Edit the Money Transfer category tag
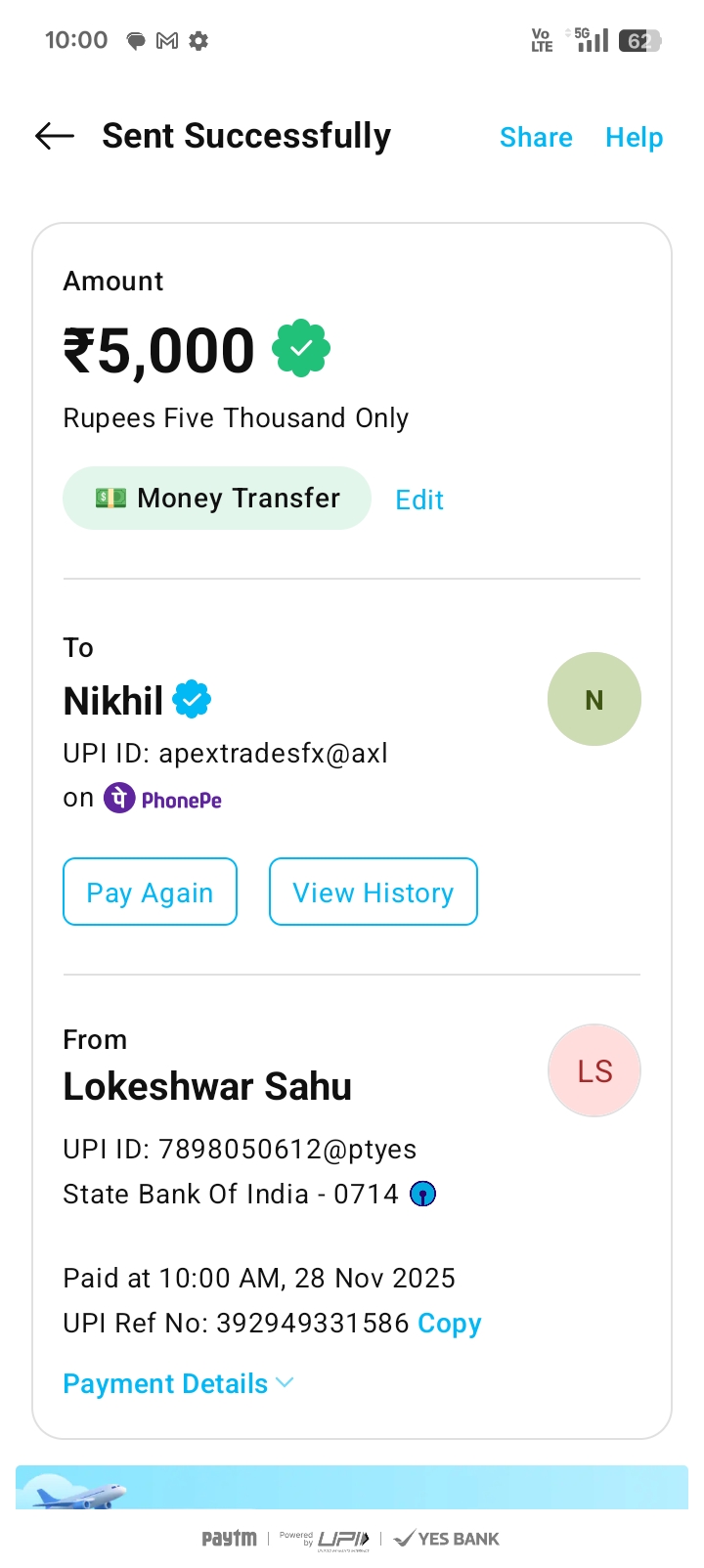The width and height of the screenshot is (704, 1568). (419, 500)
